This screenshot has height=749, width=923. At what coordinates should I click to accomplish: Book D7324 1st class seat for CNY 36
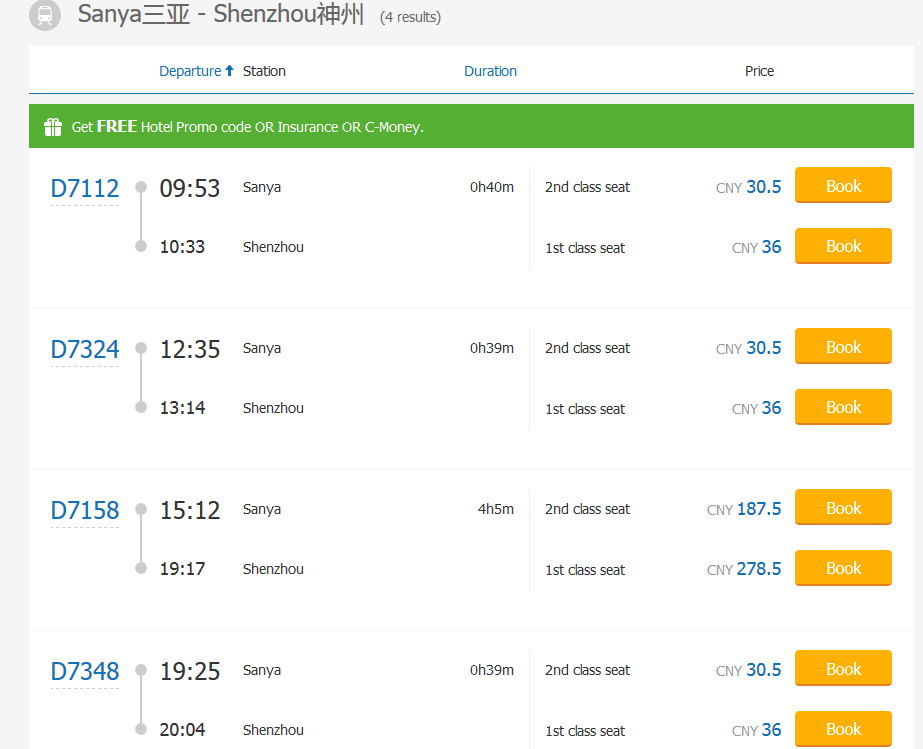pyautogui.click(x=842, y=407)
